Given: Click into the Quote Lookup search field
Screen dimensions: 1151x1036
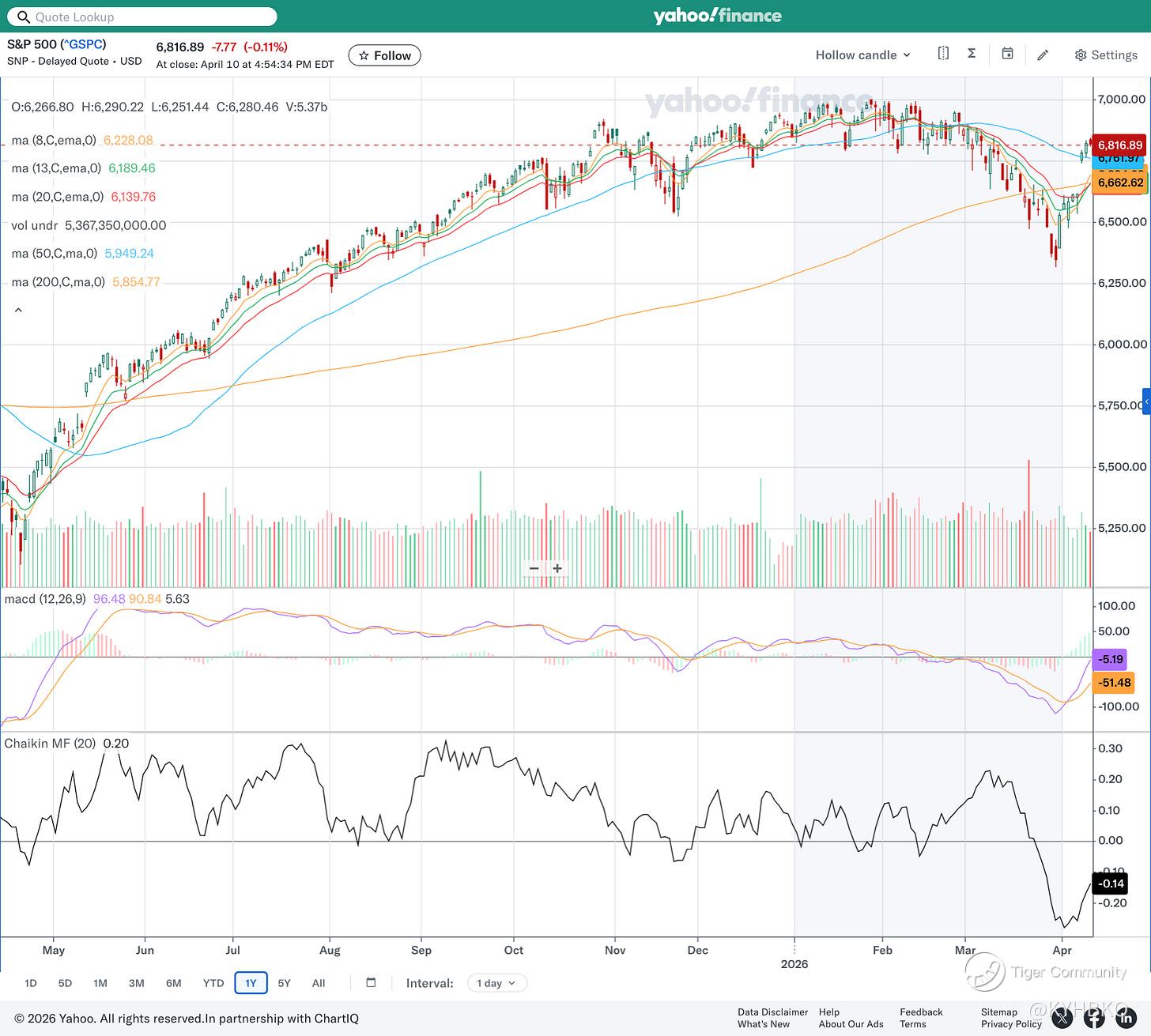Looking at the screenshot, I should pos(142,17).
